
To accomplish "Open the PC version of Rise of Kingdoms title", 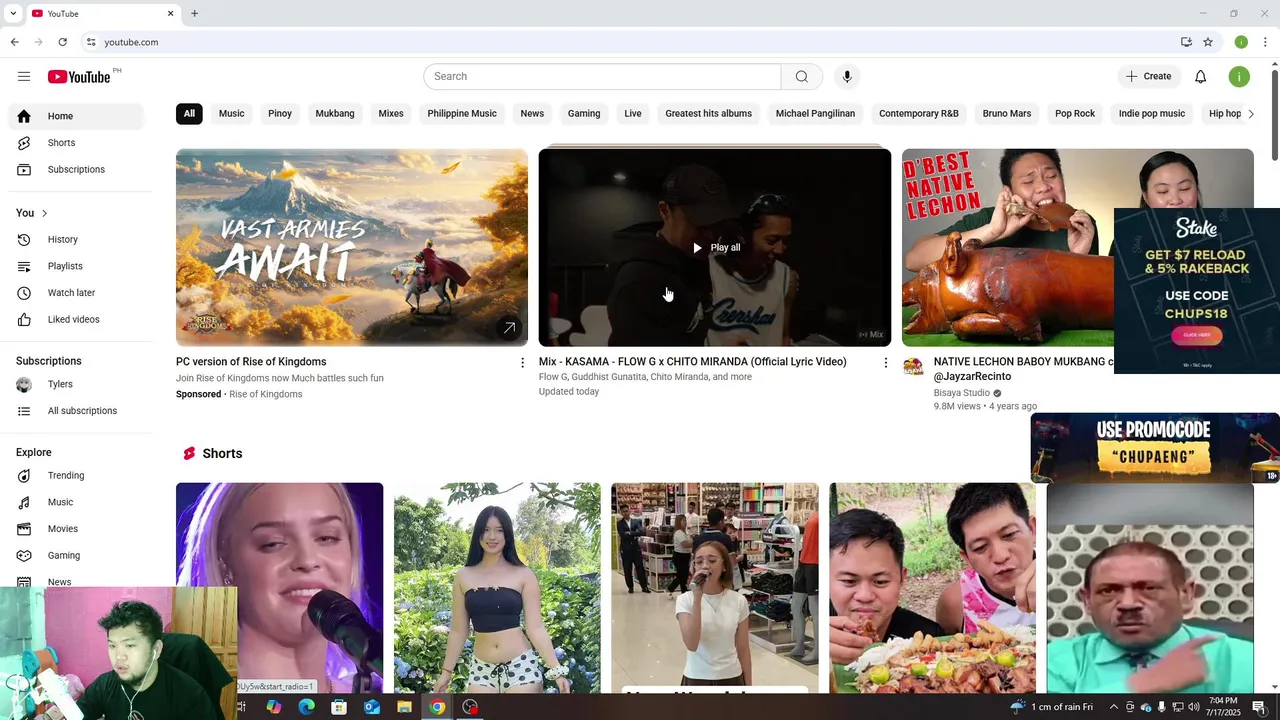I will pyautogui.click(x=251, y=362).
